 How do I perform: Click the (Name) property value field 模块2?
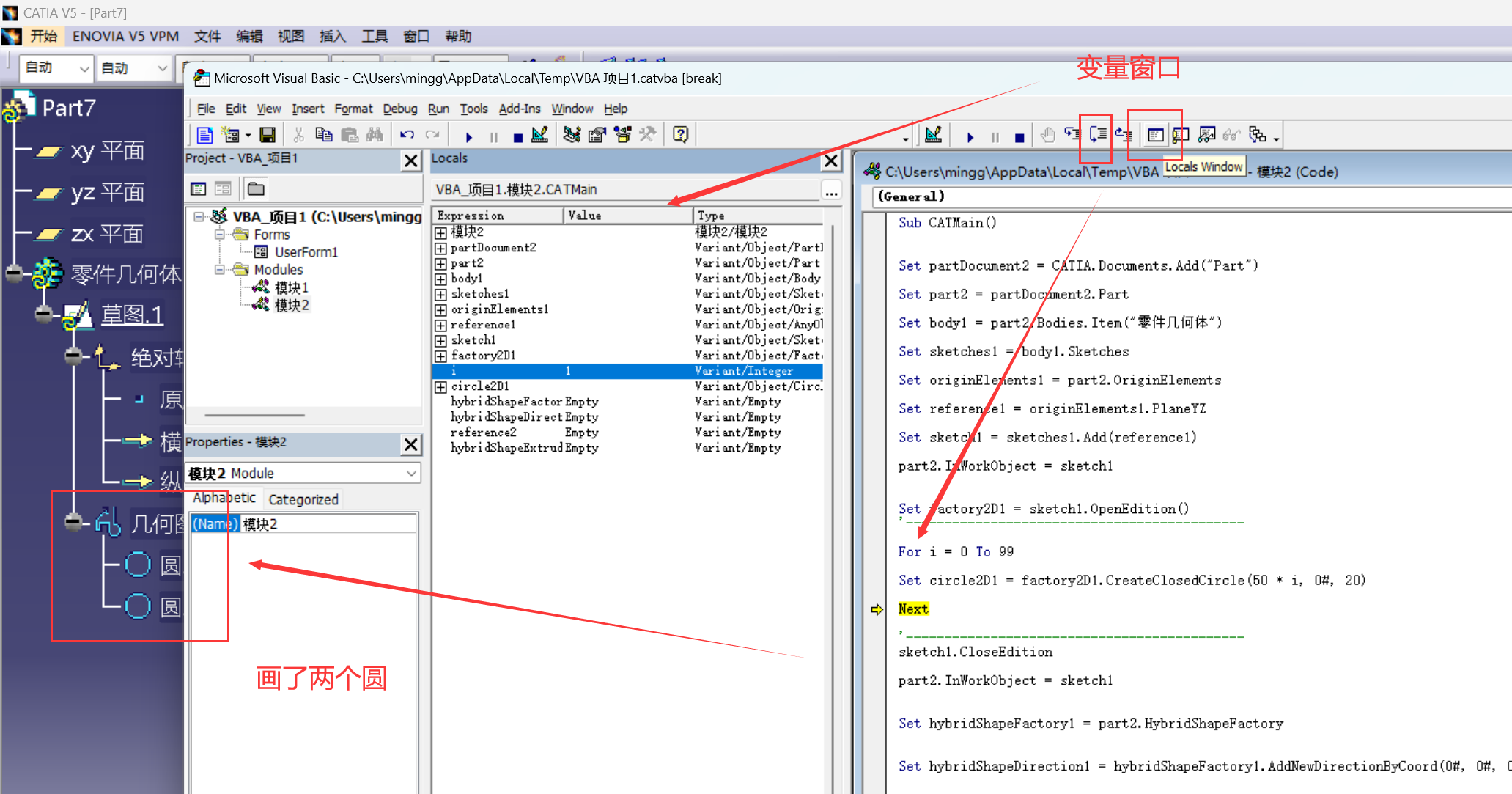[x=328, y=524]
